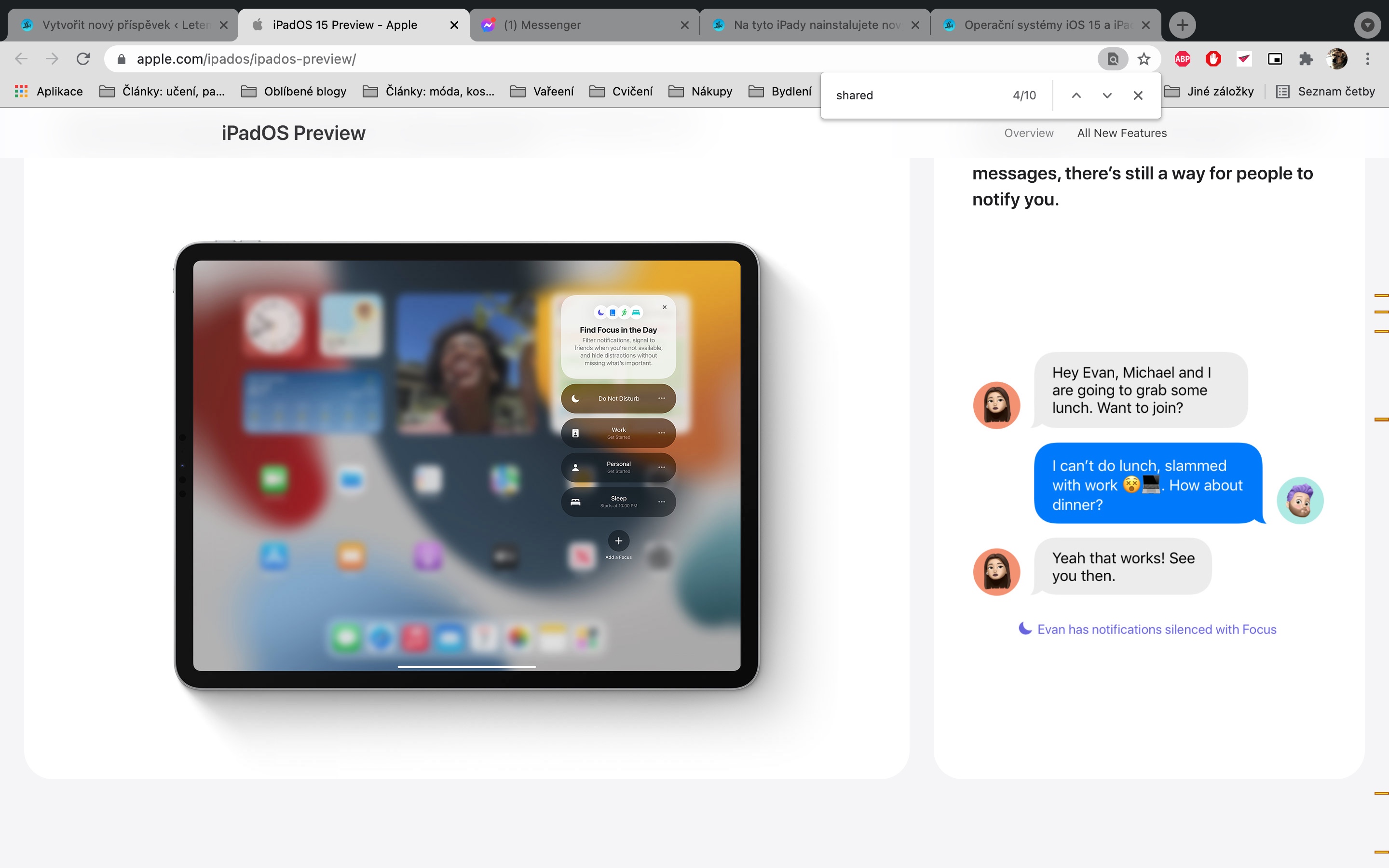Click the Overview navigation link
This screenshot has height=868, width=1389.
(x=1029, y=133)
